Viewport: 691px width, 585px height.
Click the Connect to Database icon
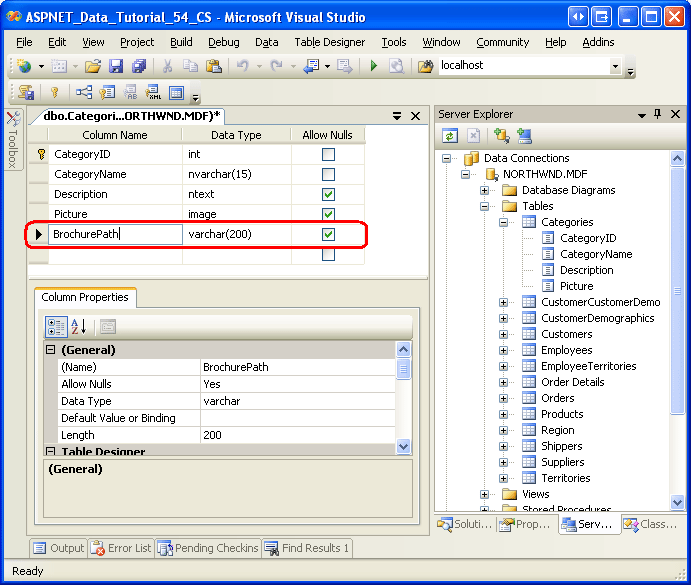(x=500, y=136)
